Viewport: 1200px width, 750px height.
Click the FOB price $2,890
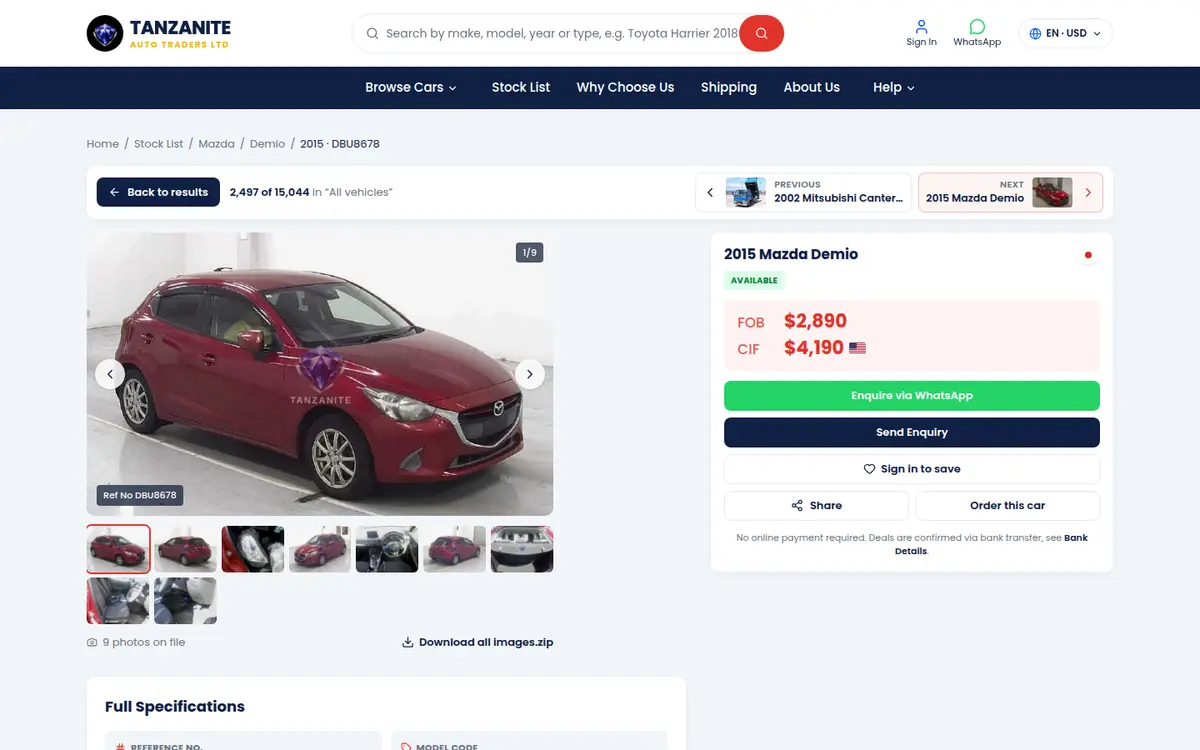815,321
